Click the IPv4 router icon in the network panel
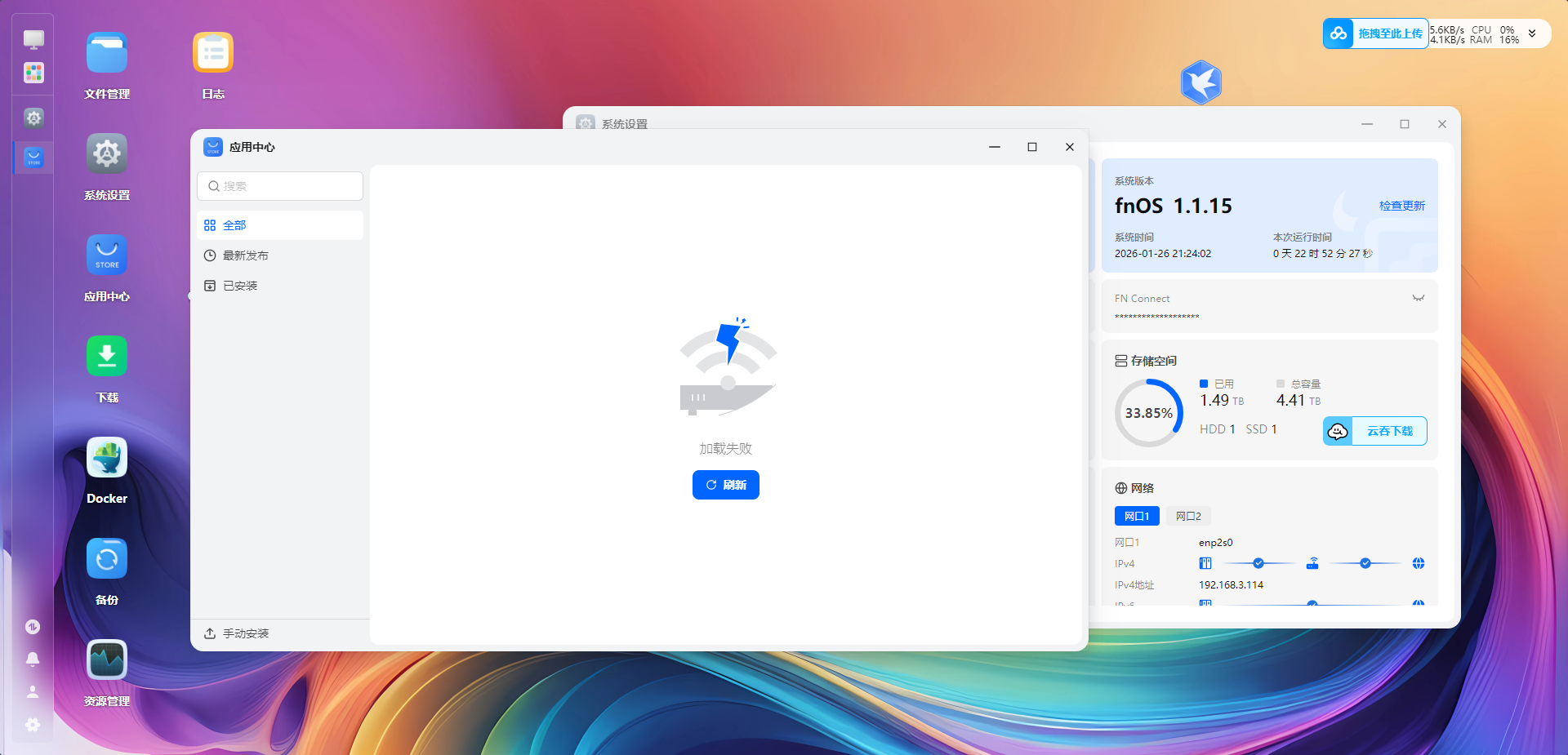1568x755 pixels. 1312,563
